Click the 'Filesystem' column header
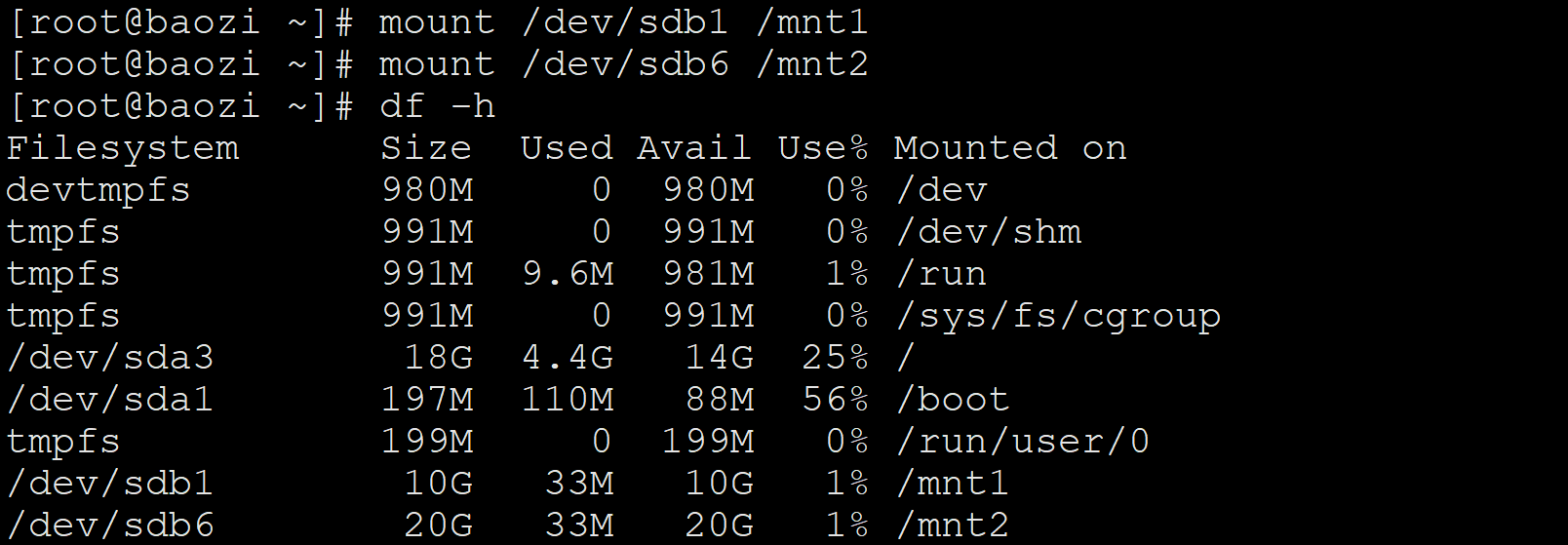The height and width of the screenshot is (545, 1568). point(123,149)
